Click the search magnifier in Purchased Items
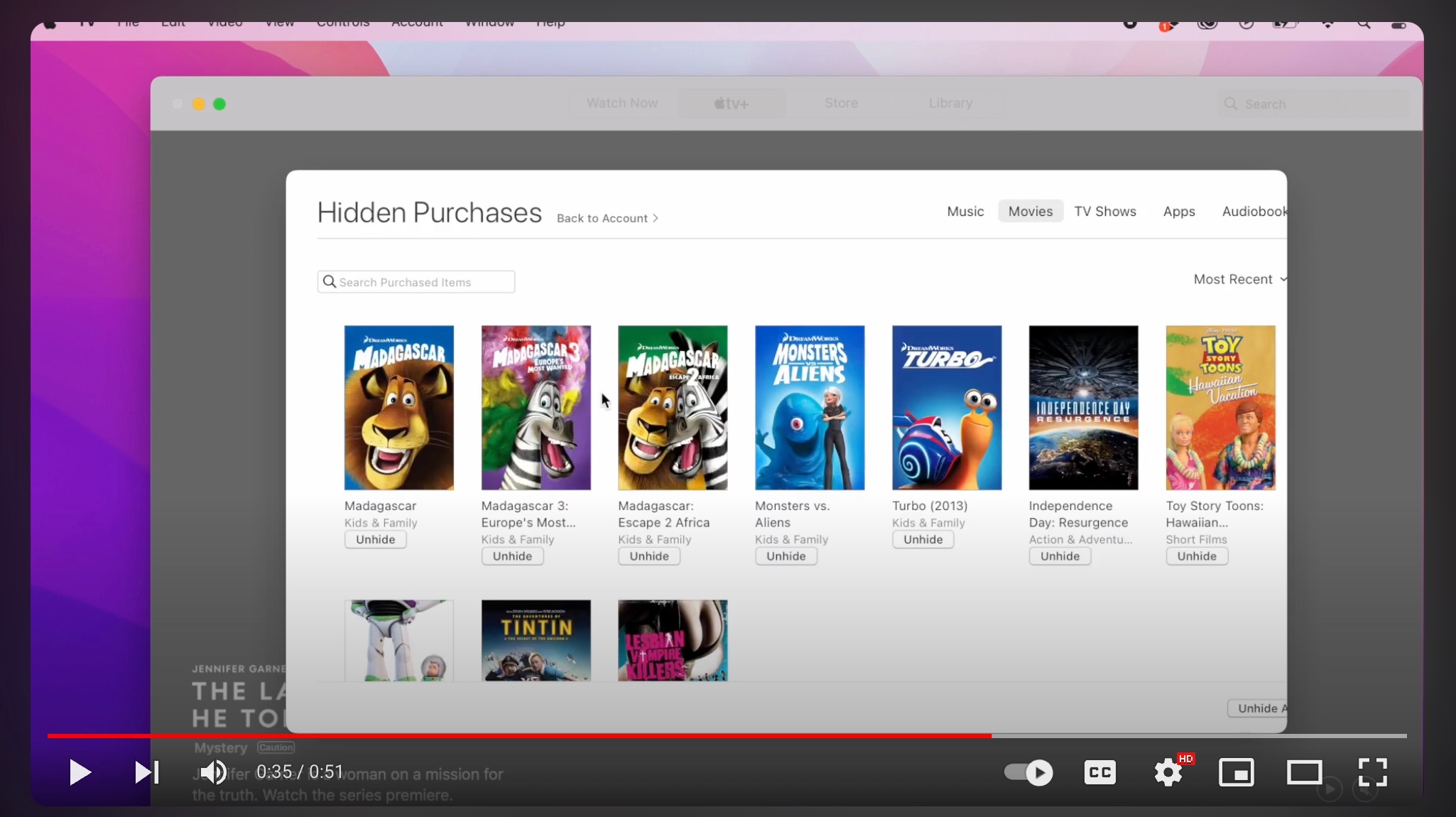 click(x=330, y=282)
